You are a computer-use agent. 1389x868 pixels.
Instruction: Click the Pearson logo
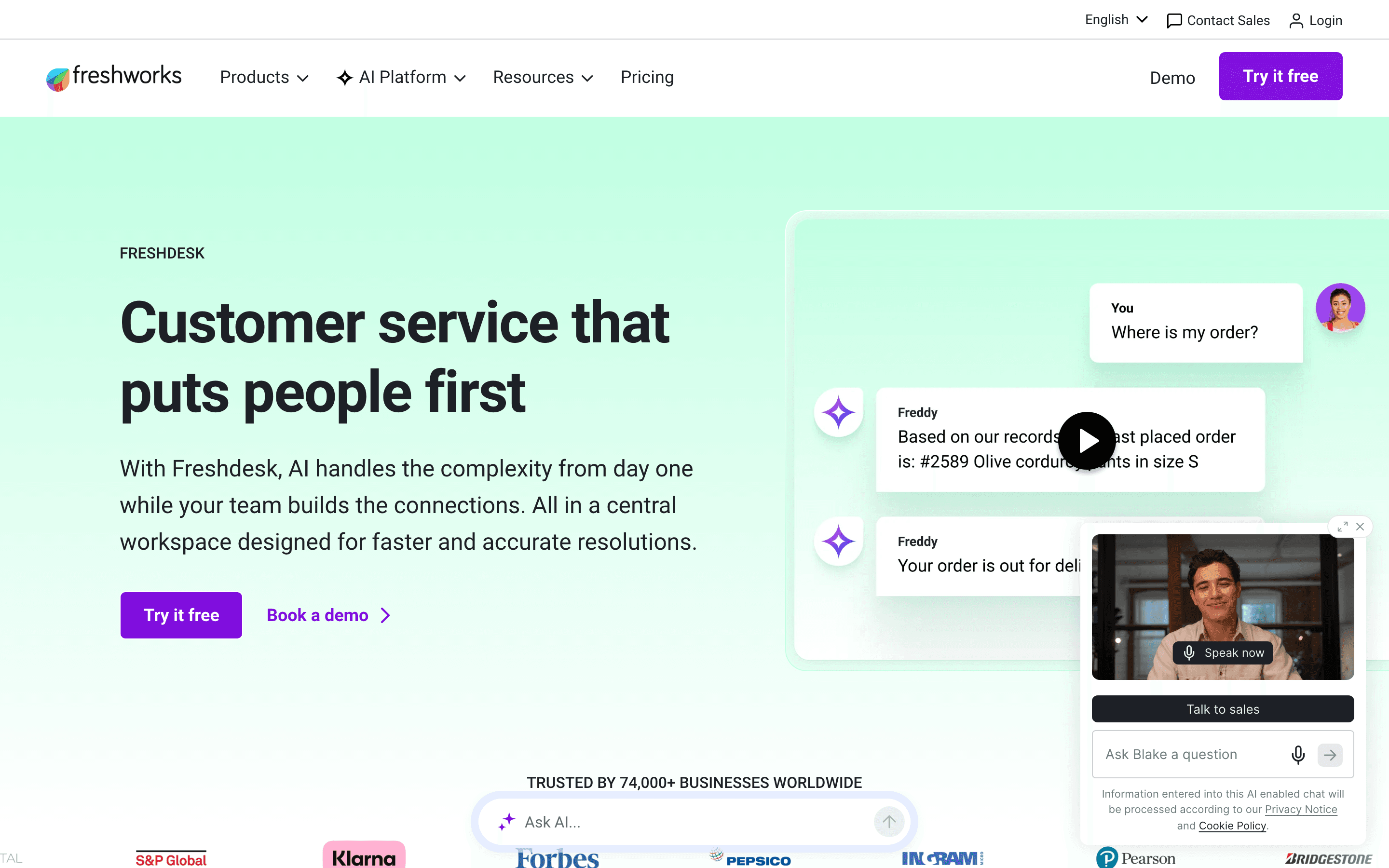[x=1136, y=858]
